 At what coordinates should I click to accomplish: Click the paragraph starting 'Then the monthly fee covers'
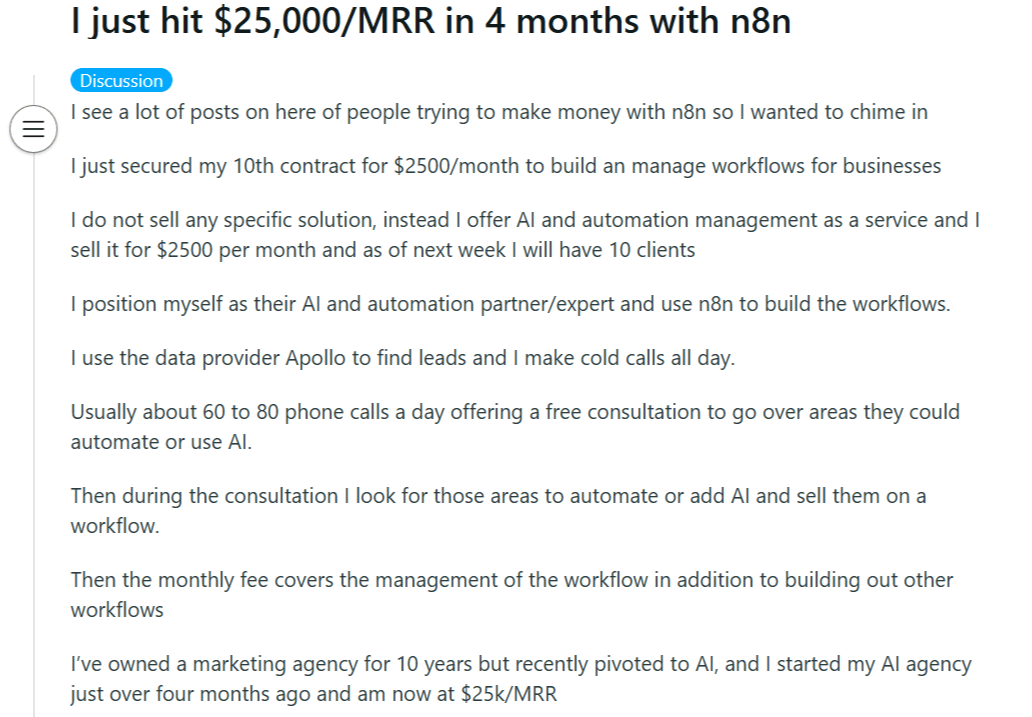[x=511, y=595]
